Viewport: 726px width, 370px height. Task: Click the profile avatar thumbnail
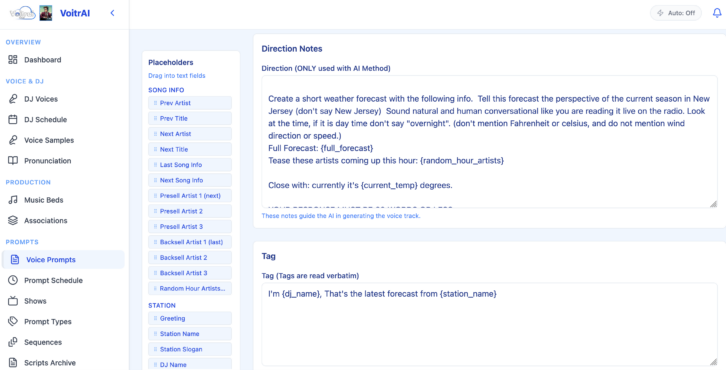(x=45, y=13)
